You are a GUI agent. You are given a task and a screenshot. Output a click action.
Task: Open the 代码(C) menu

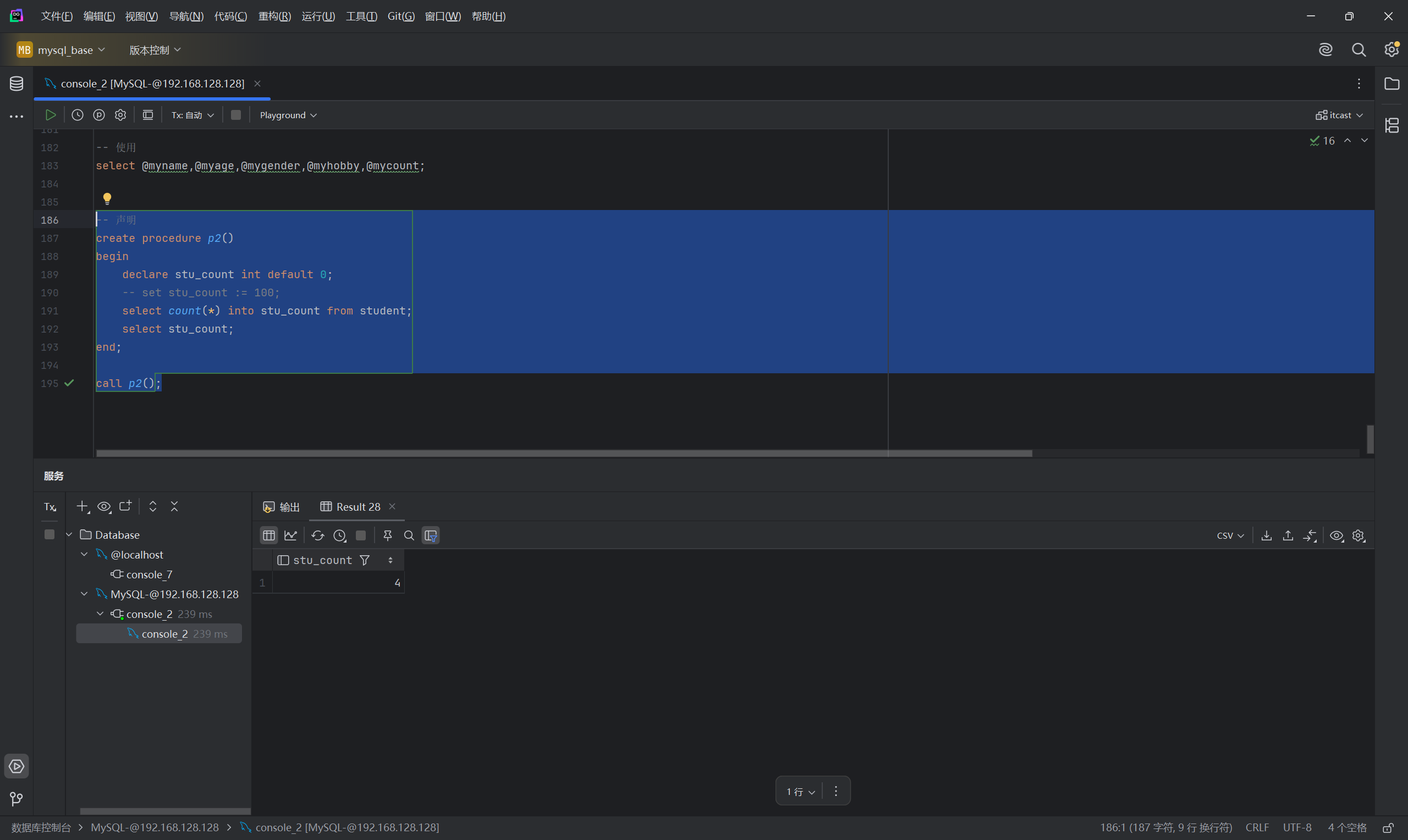[x=230, y=16]
